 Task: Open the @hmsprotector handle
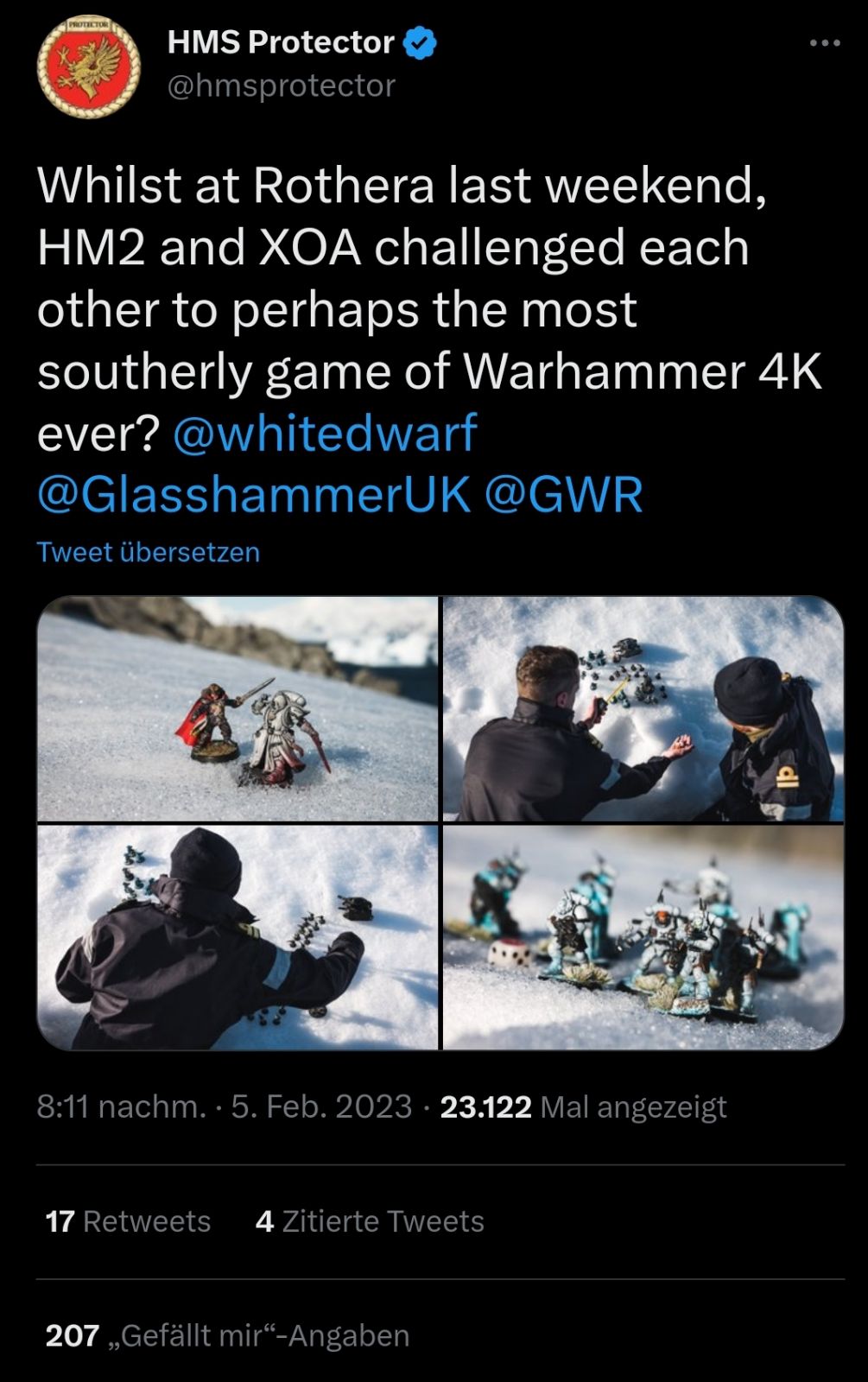281,86
